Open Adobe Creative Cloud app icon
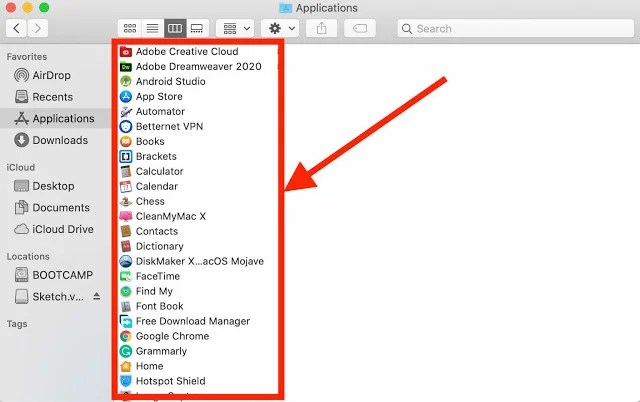640x402 pixels. 126,52
